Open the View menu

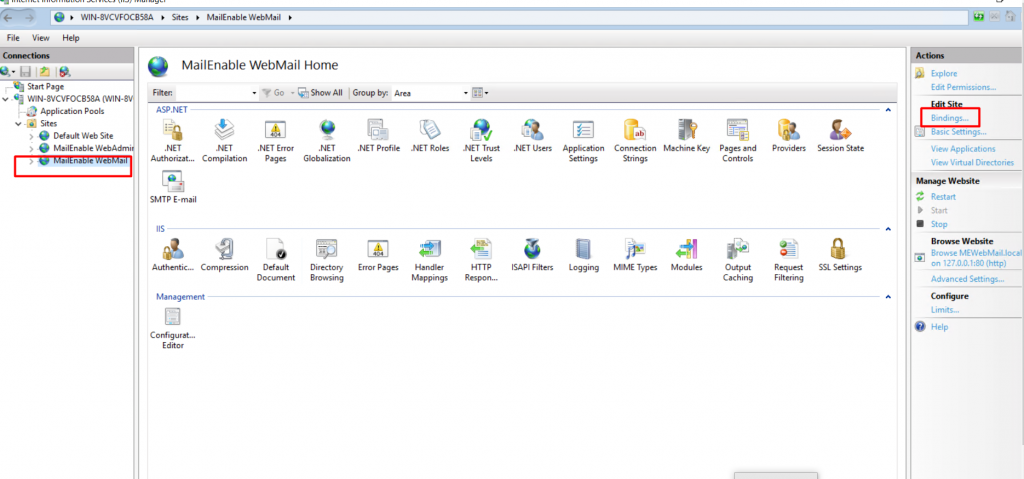[40, 39]
